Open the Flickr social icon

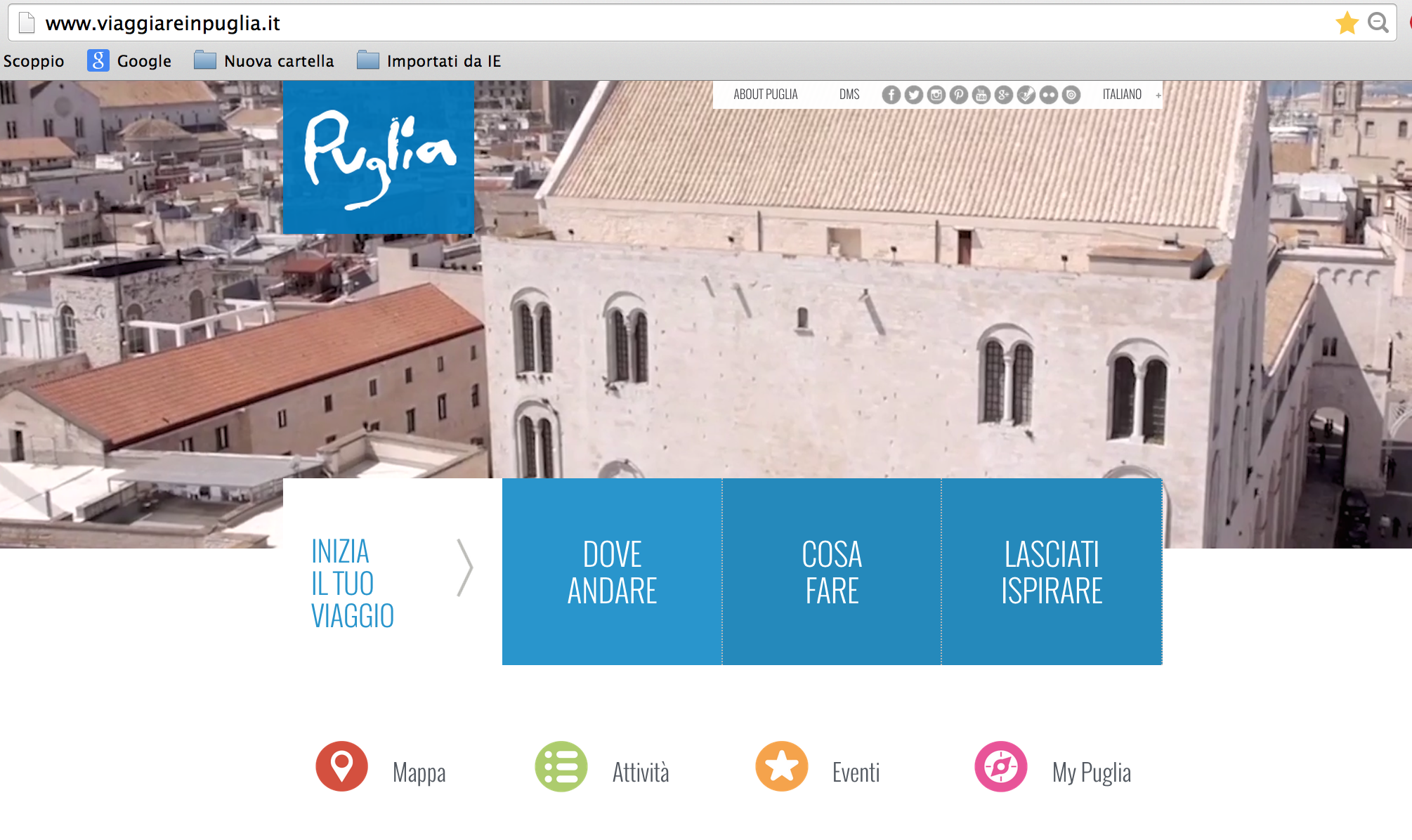coord(1048,95)
